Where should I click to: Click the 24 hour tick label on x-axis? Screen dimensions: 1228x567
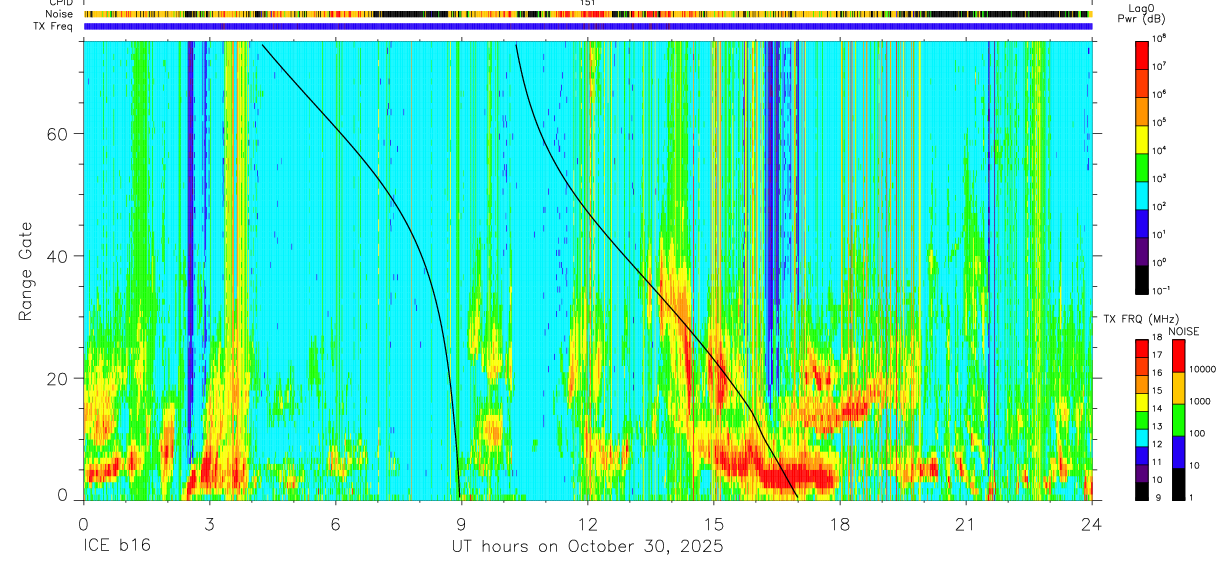pos(1092,525)
